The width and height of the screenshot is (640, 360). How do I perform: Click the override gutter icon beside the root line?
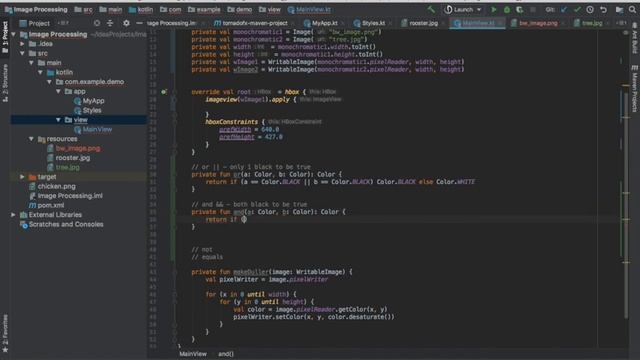pos(164,92)
